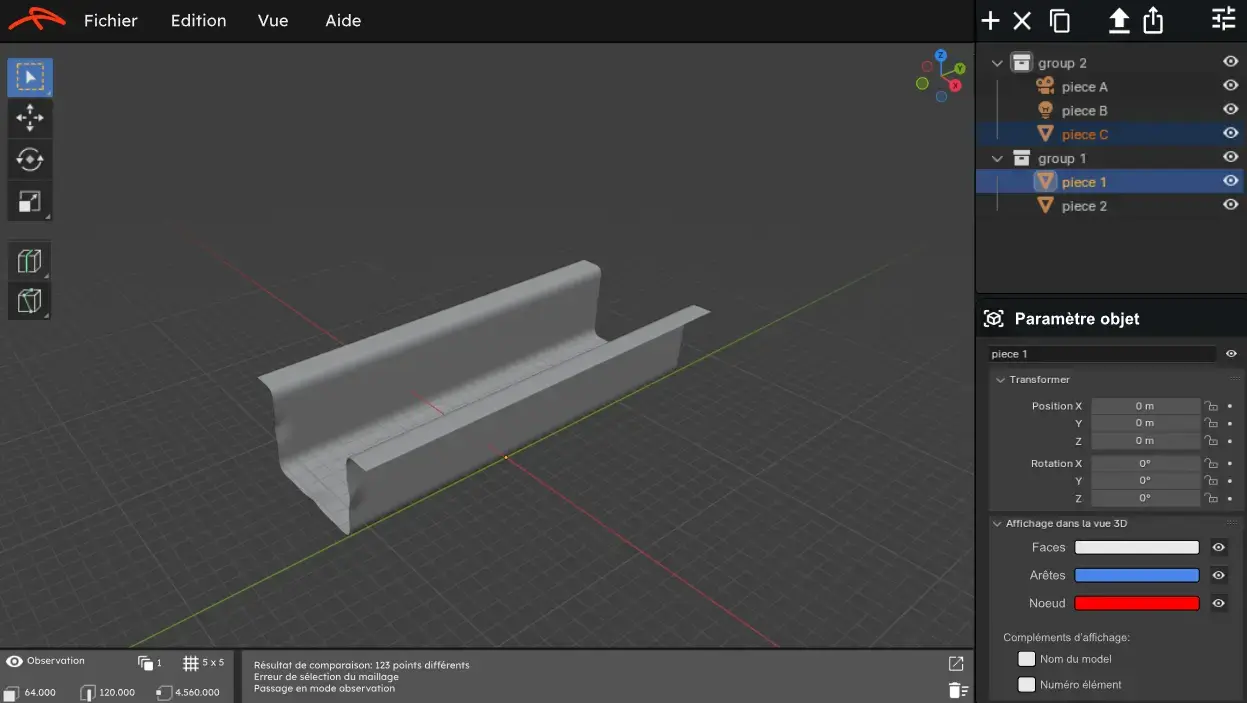Toggle visibility of group 2
The height and width of the screenshot is (703, 1247).
coord(1231,62)
